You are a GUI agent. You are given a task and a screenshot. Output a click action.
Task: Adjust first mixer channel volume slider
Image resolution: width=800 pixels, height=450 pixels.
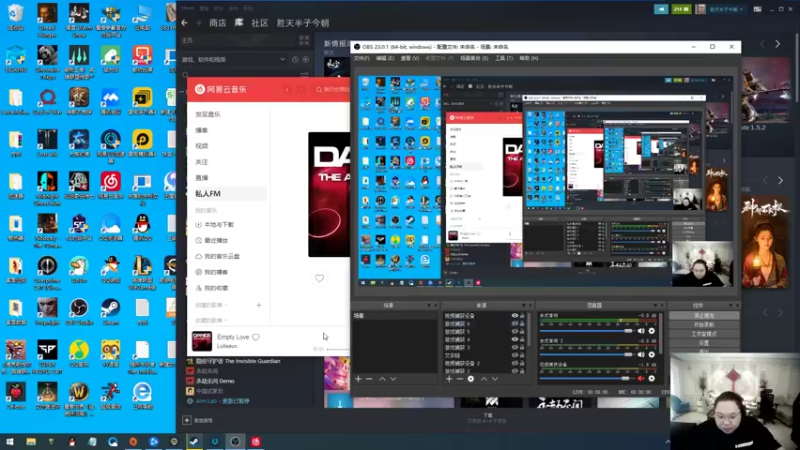pos(587,331)
